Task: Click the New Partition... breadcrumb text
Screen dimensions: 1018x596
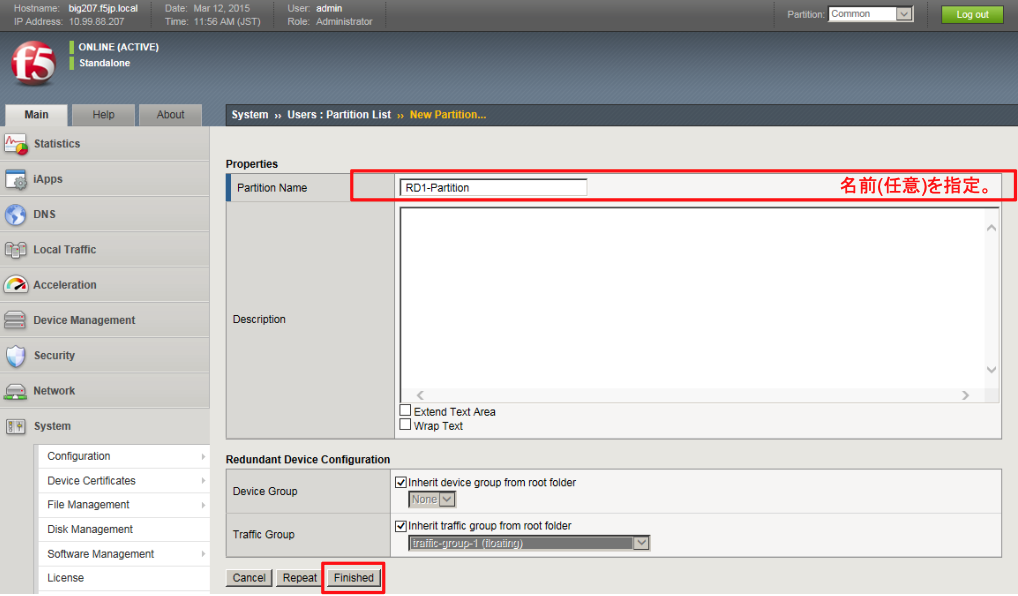Action: point(448,115)
